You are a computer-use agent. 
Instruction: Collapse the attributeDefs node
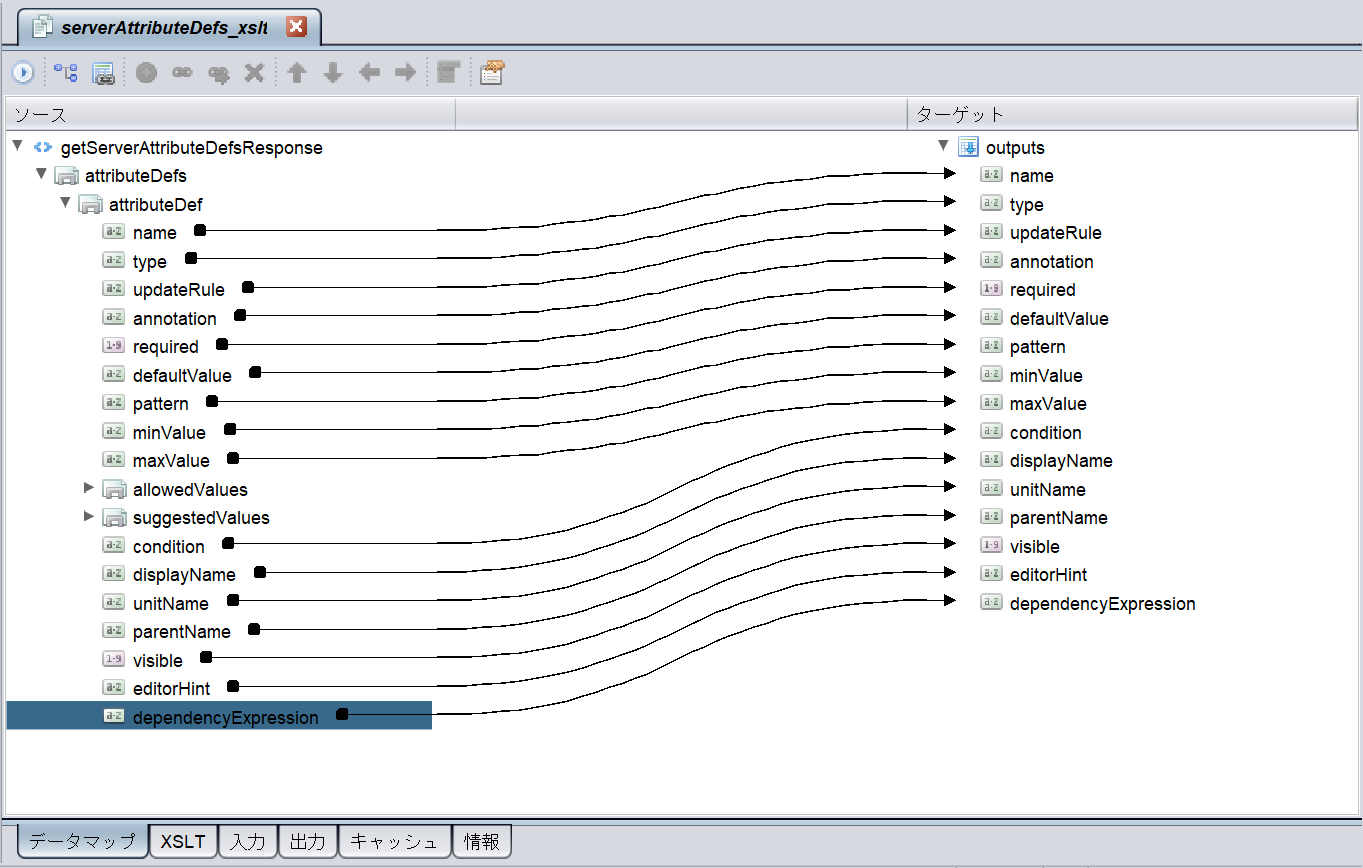pos(41,174)
